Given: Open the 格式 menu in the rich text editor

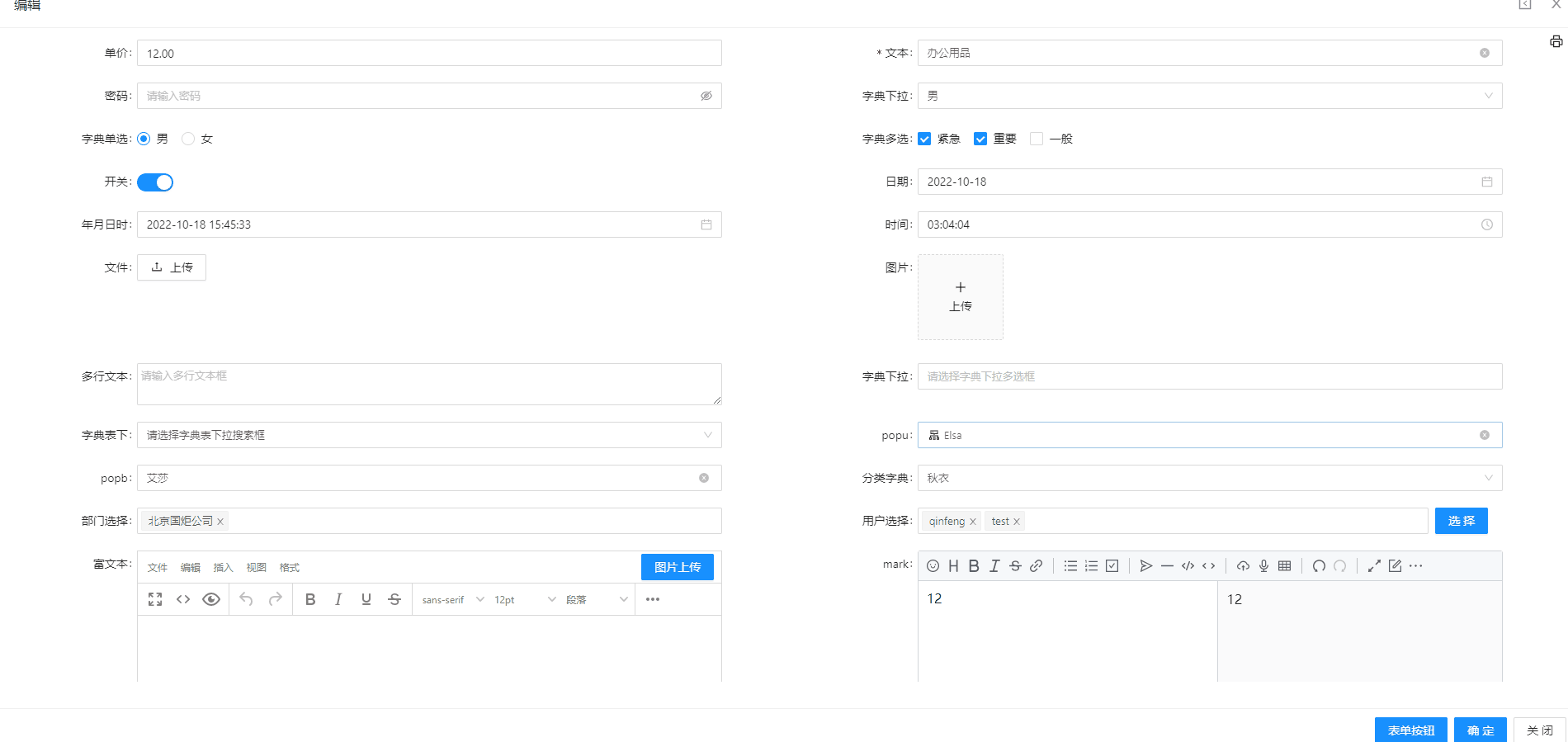Looking at the screenshot, I should tap(290, 567).
